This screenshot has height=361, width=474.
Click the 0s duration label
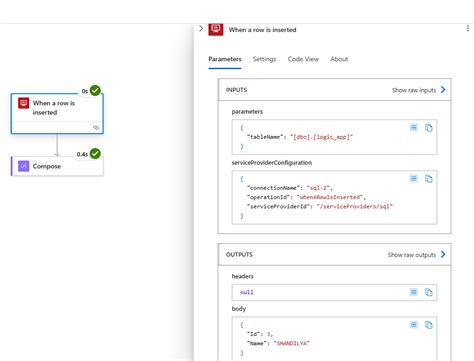coord(85,91)
